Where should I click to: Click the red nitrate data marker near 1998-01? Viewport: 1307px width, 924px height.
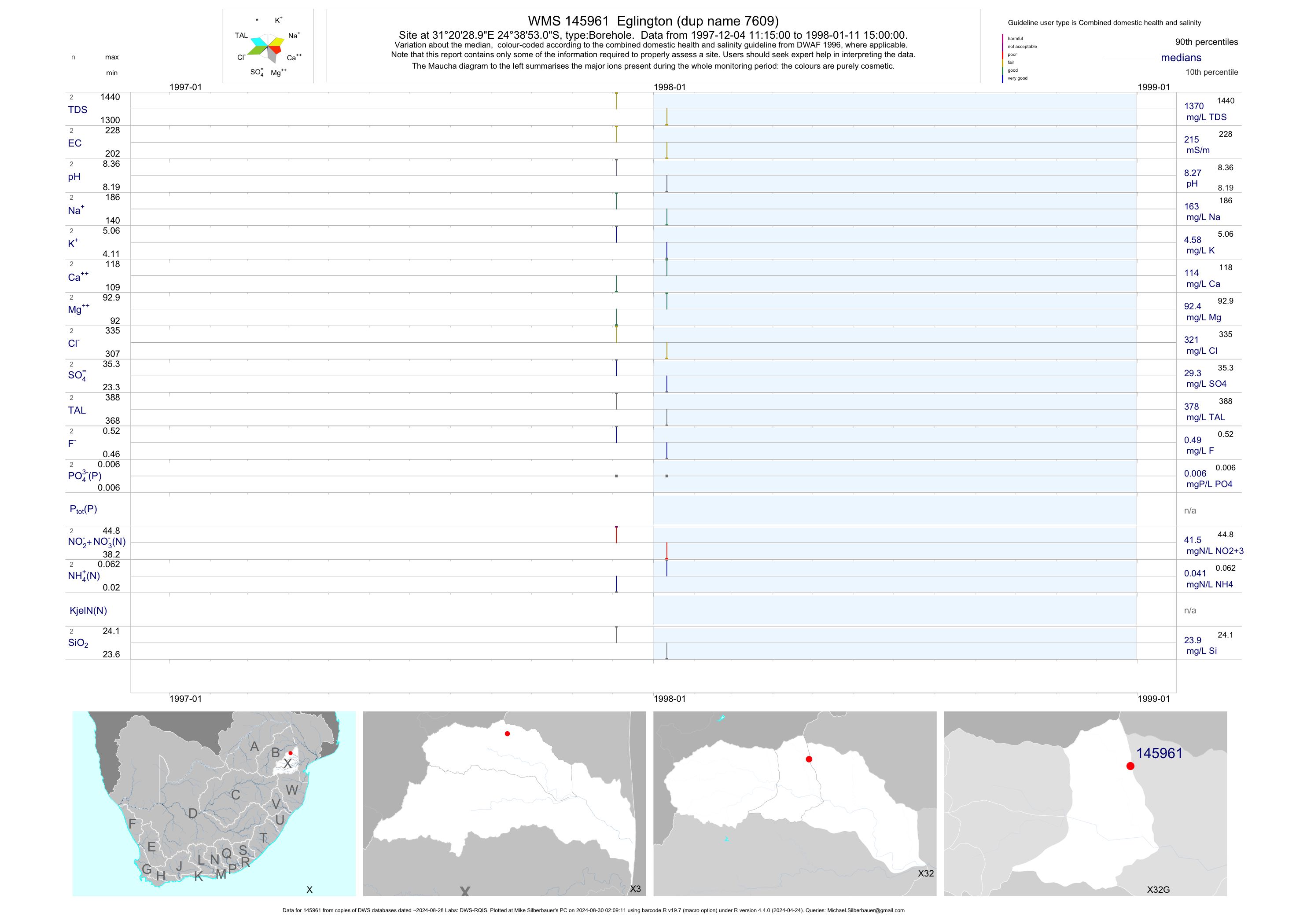tap(666, 559)
